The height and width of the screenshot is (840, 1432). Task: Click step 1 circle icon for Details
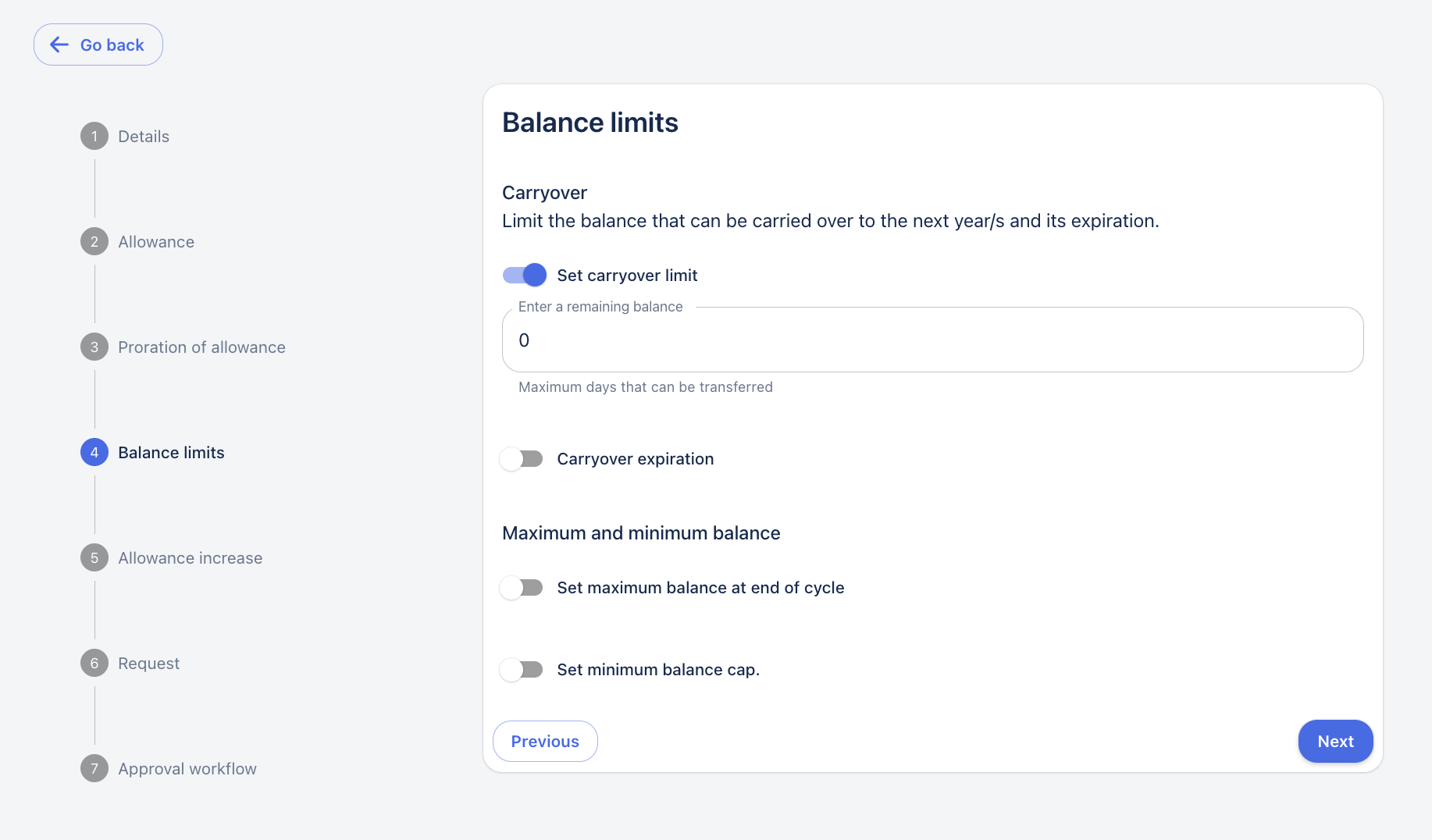point(94,137)
